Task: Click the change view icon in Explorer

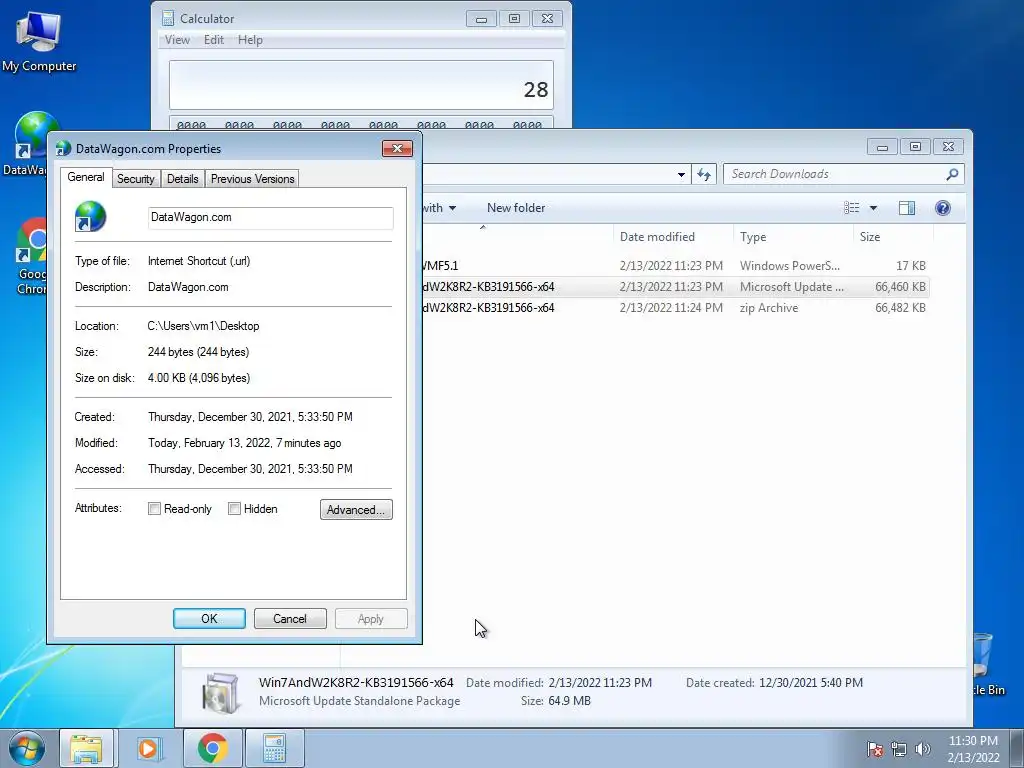Action: click(x=852, y=208)
